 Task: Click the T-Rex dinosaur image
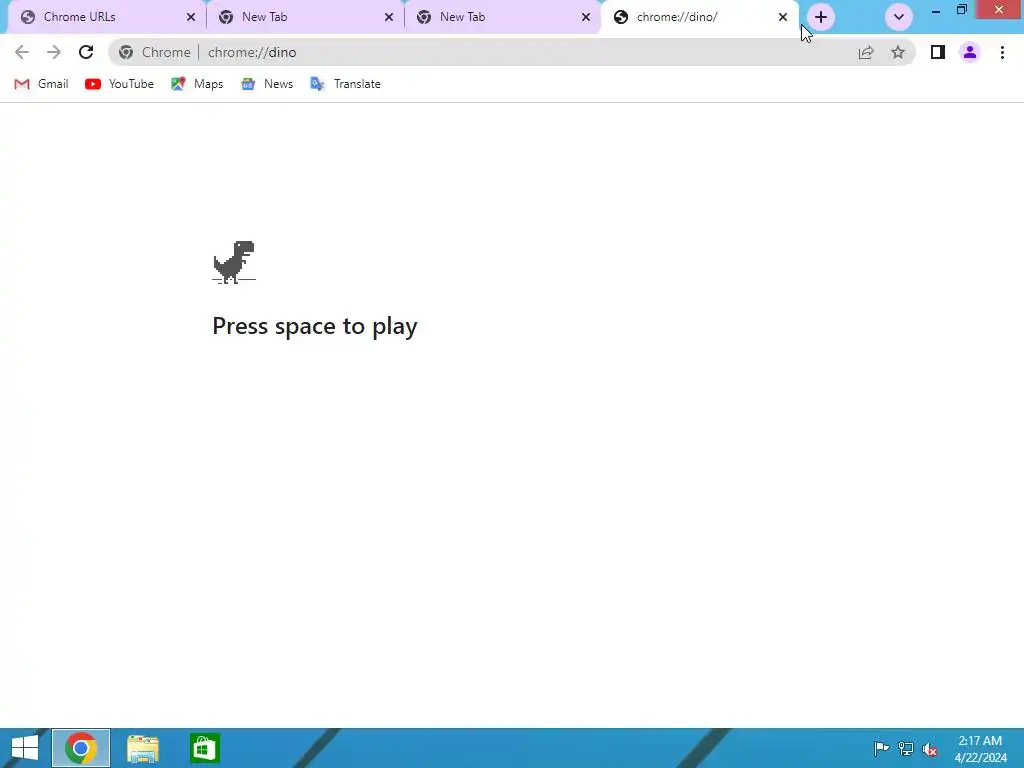pyautogui.click(x=234, y=262)
